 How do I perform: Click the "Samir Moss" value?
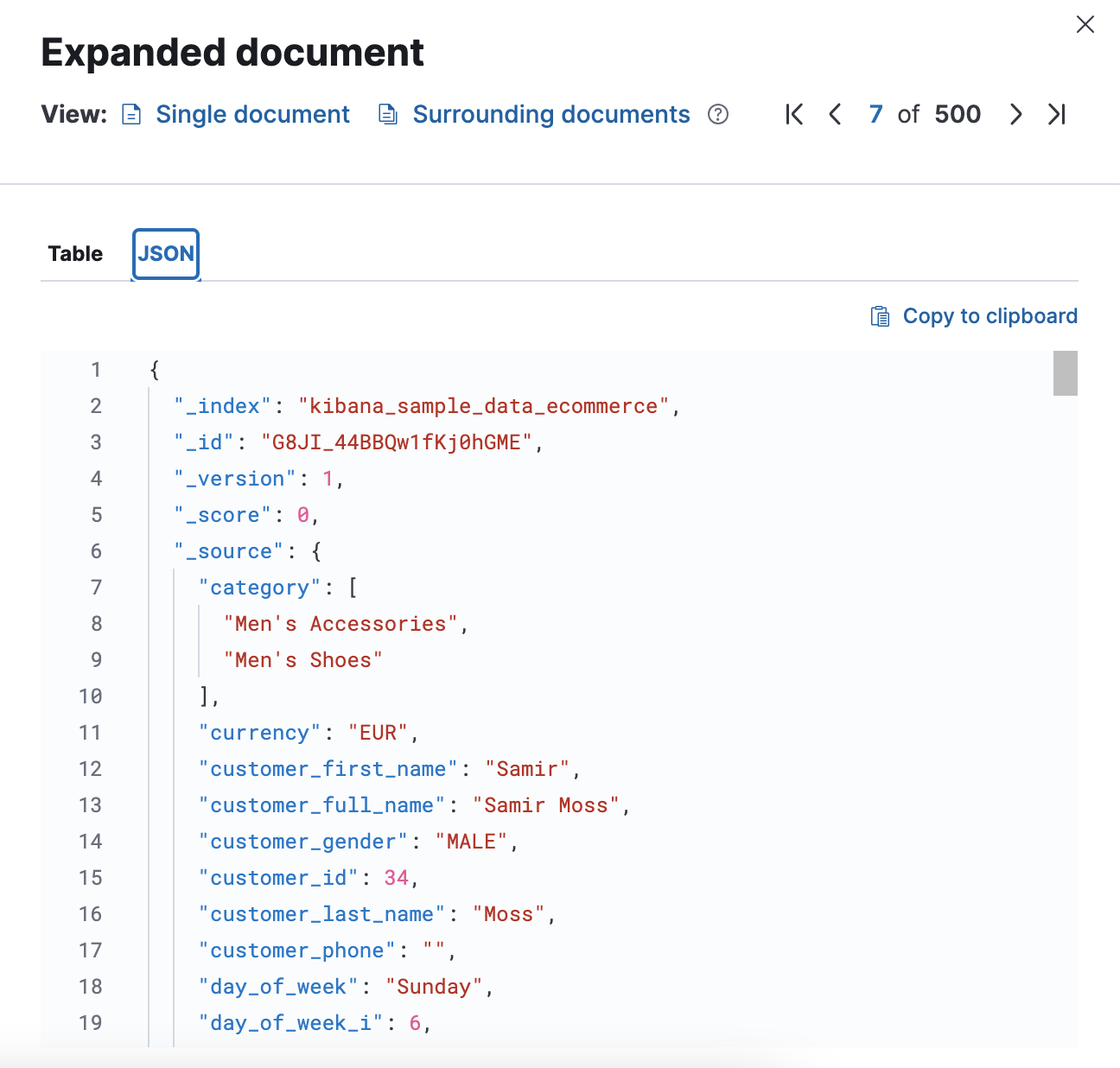(x=546, y=805)
